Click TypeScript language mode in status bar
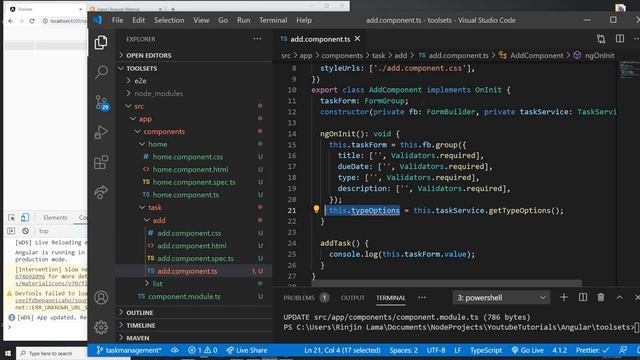640x360 pixels. click(x=486, y=350)
